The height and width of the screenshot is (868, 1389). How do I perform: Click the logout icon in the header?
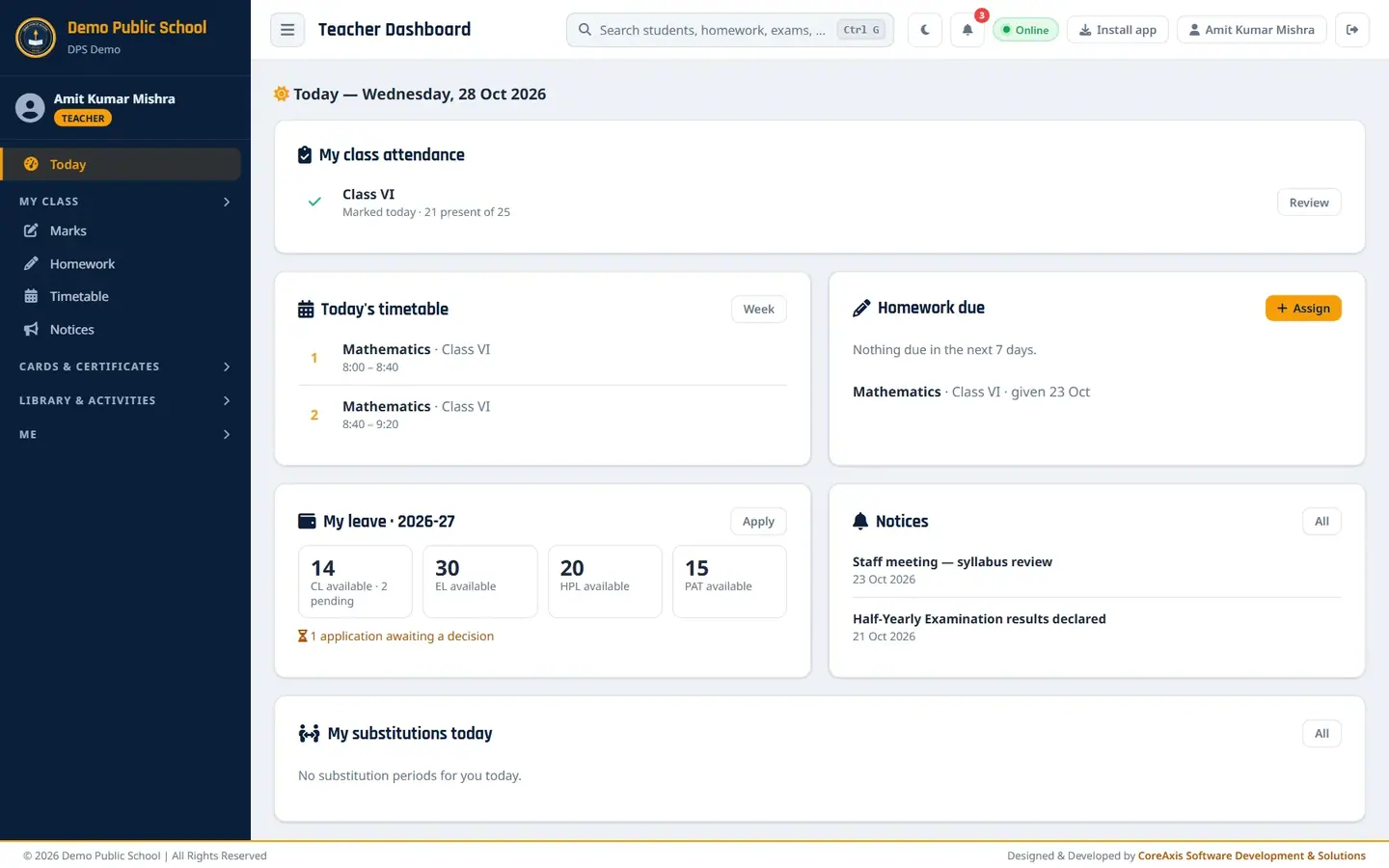pyautogui.click(x=1352, y=30)
